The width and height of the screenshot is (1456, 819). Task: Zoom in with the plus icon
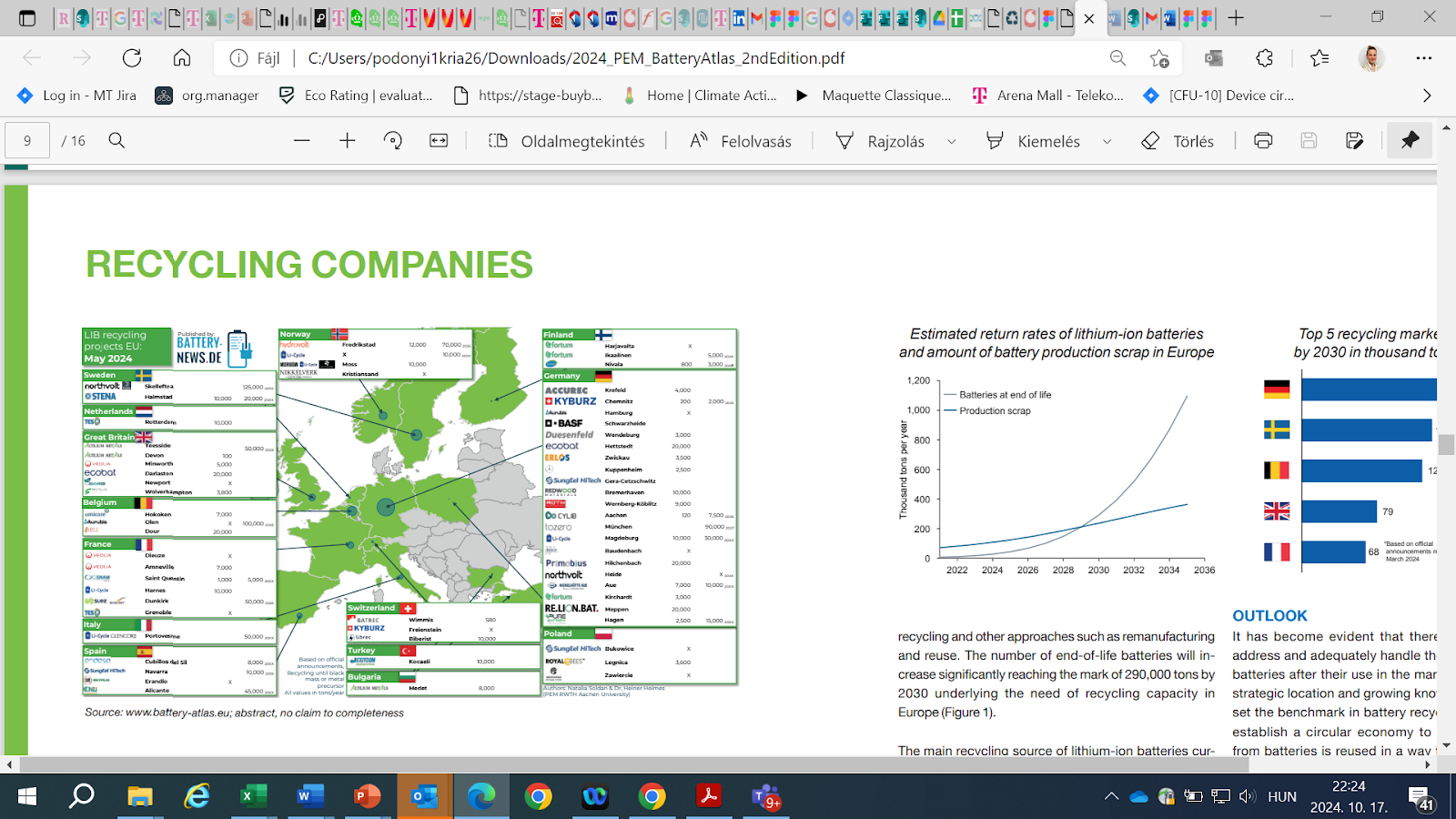coord(347,141)
